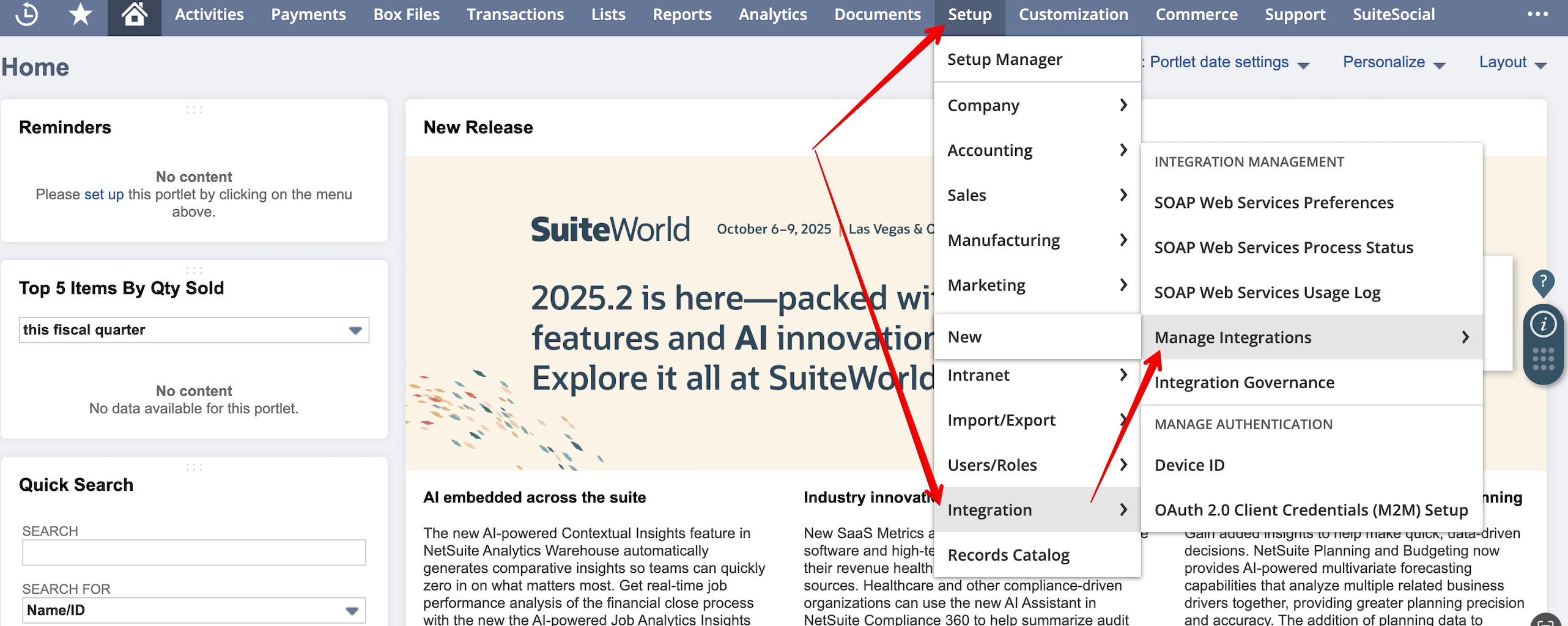Viewport: 1568px width, 626px height.
Task: Open the Lists menu
Action: (x=608, y=15)
